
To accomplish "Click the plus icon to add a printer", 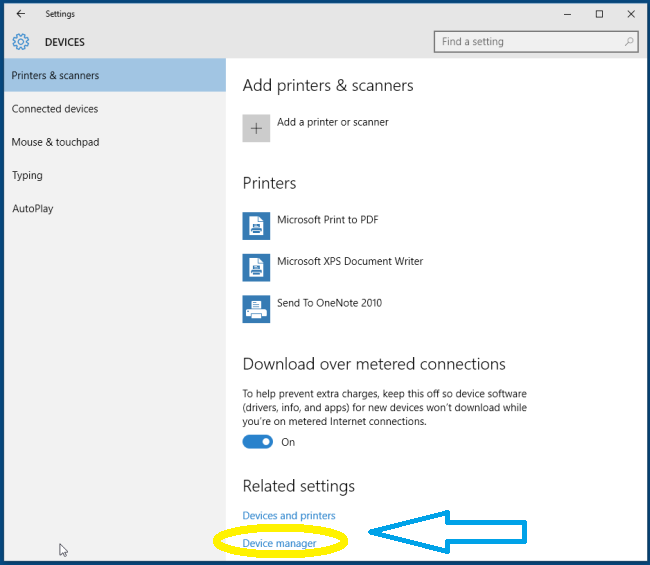I will (256, 128).
